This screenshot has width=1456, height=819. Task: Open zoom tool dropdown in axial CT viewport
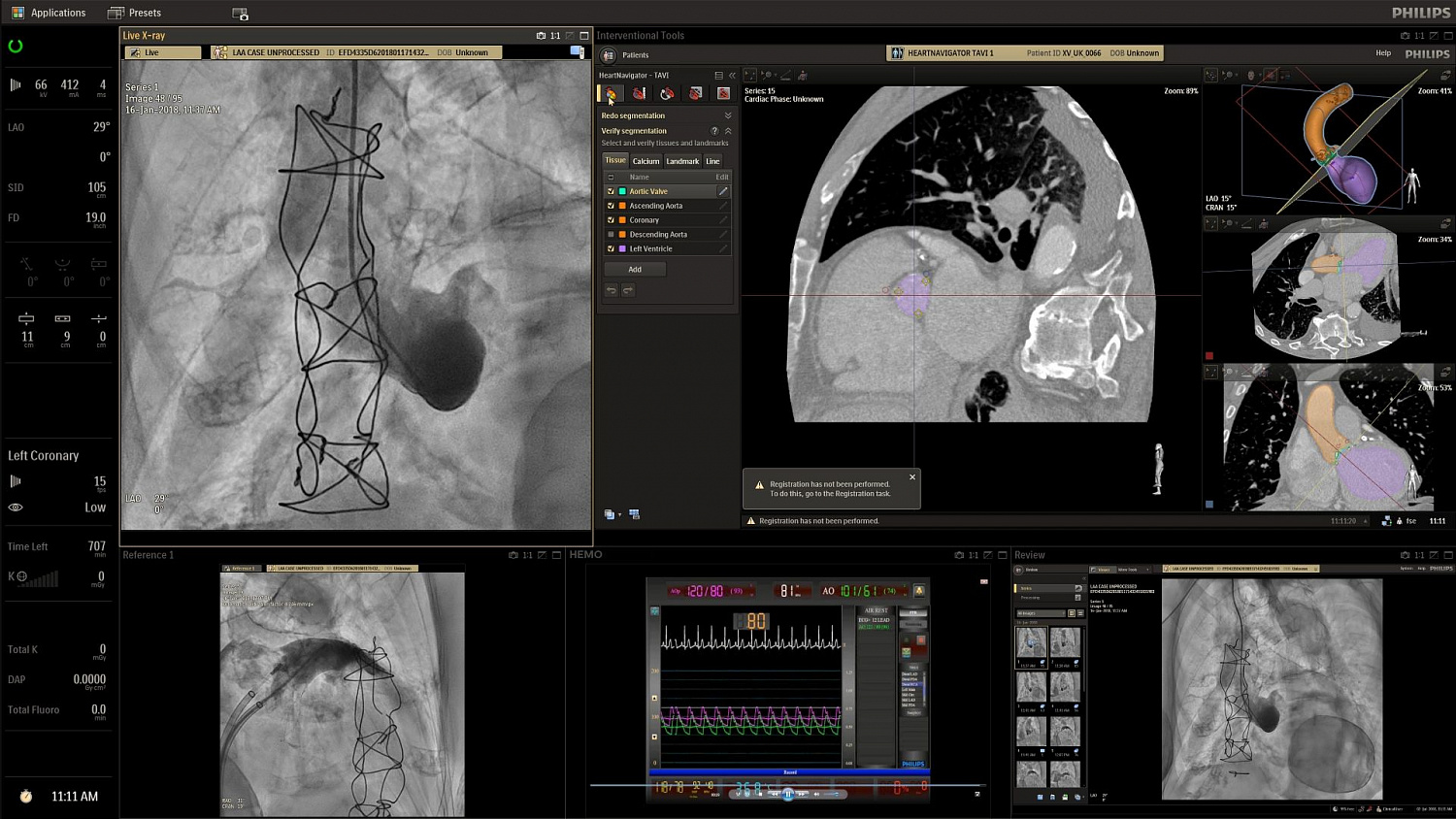tap(1237, 224)
